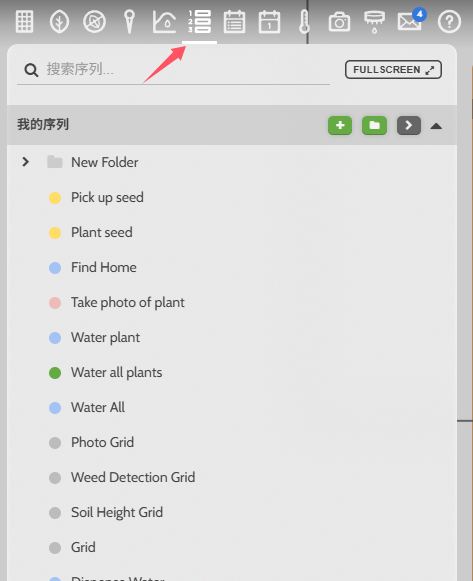
Task: Open the Photos camera icon
Action: point(339,22)
